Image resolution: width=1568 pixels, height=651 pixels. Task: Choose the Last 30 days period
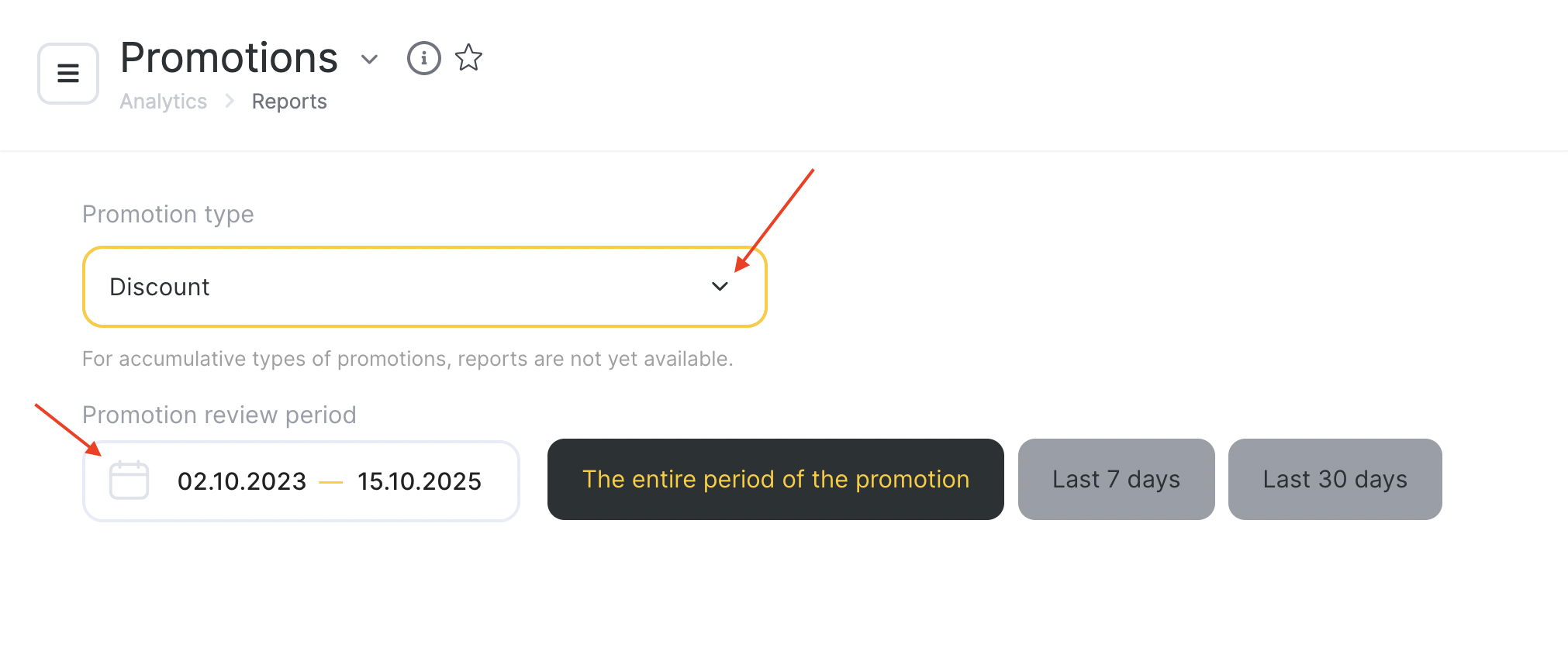pyautogui.click(x=1335, y=480)
